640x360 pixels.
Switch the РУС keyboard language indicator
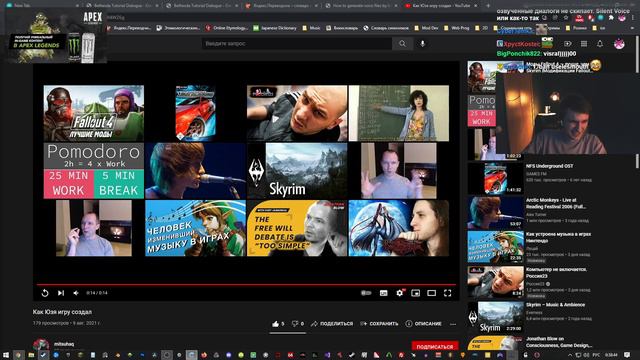pos(596,355)
